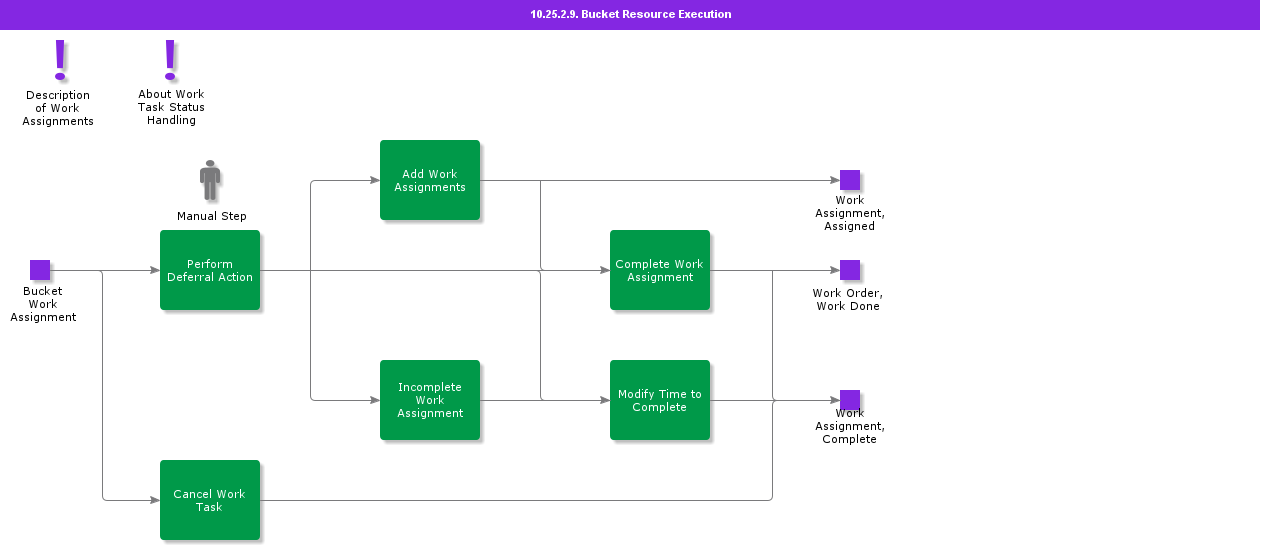The height and width of the screenshot is (550, 1270).
Task: Select the Description of Work Assignments label text
Action: [58, 108]
